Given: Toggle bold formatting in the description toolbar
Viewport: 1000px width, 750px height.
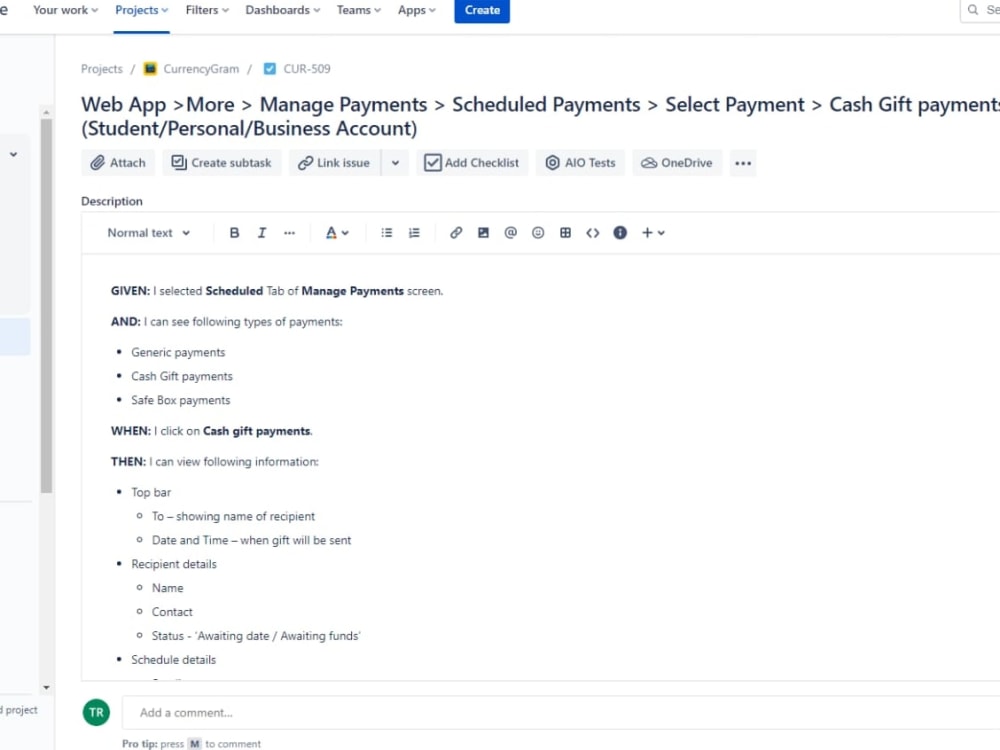Looking at the screenshot, I should 234,232.
